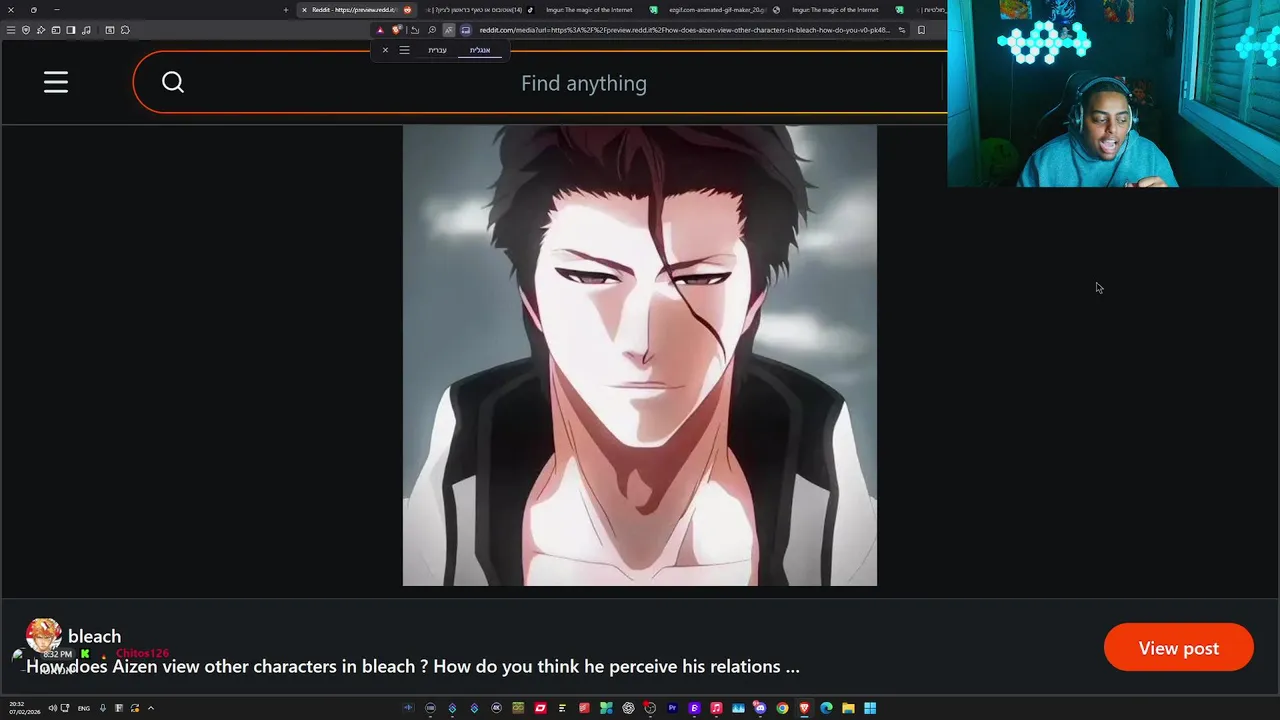Open the extensions puzzle icon
The width and height of the screenshot is (1280, 720).
click(125, 30)
